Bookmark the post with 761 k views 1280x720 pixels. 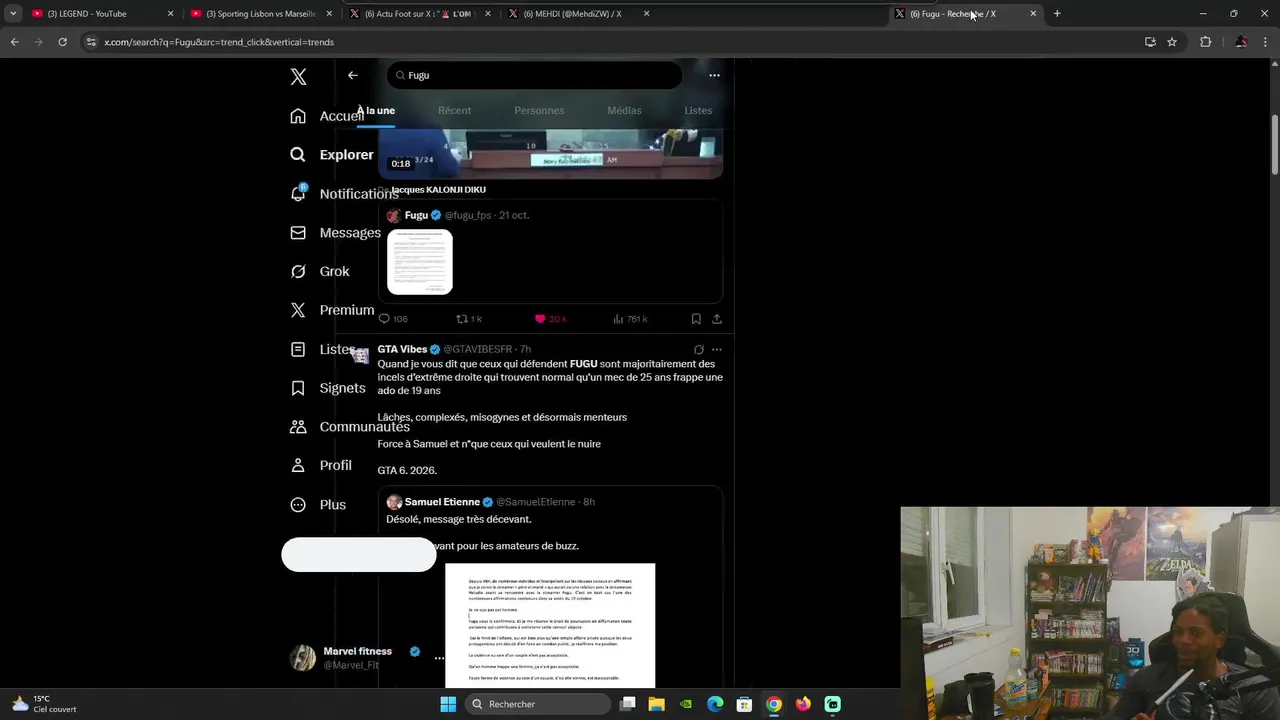(x=696, y=319)
